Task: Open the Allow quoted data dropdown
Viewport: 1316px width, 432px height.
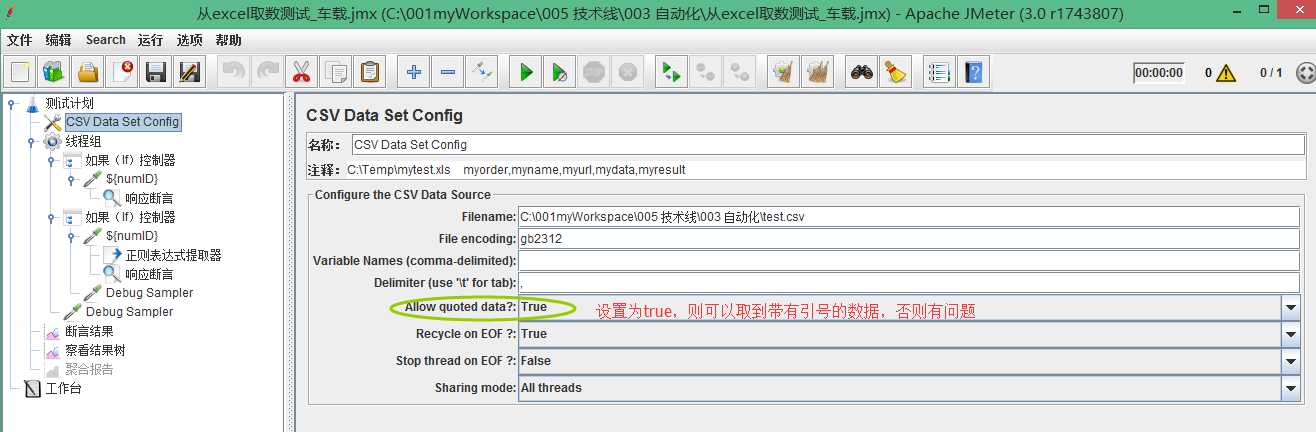Action: (1292, 307)
